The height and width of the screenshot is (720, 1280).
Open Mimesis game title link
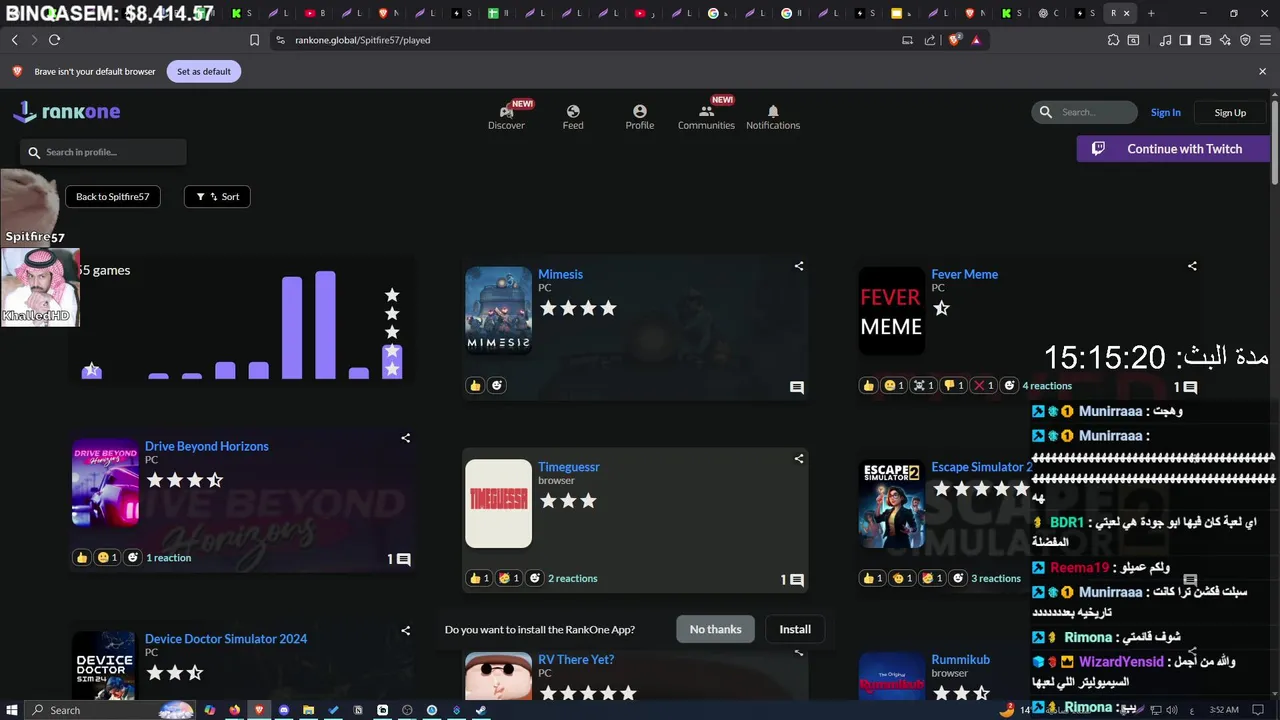[560, 274]
